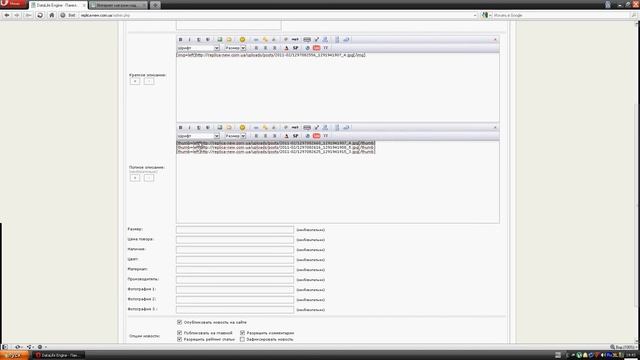This screenshot has width=640, height=360.
Task: Click SP spoiler icon in full description toolbar
Action: [296, 136]
